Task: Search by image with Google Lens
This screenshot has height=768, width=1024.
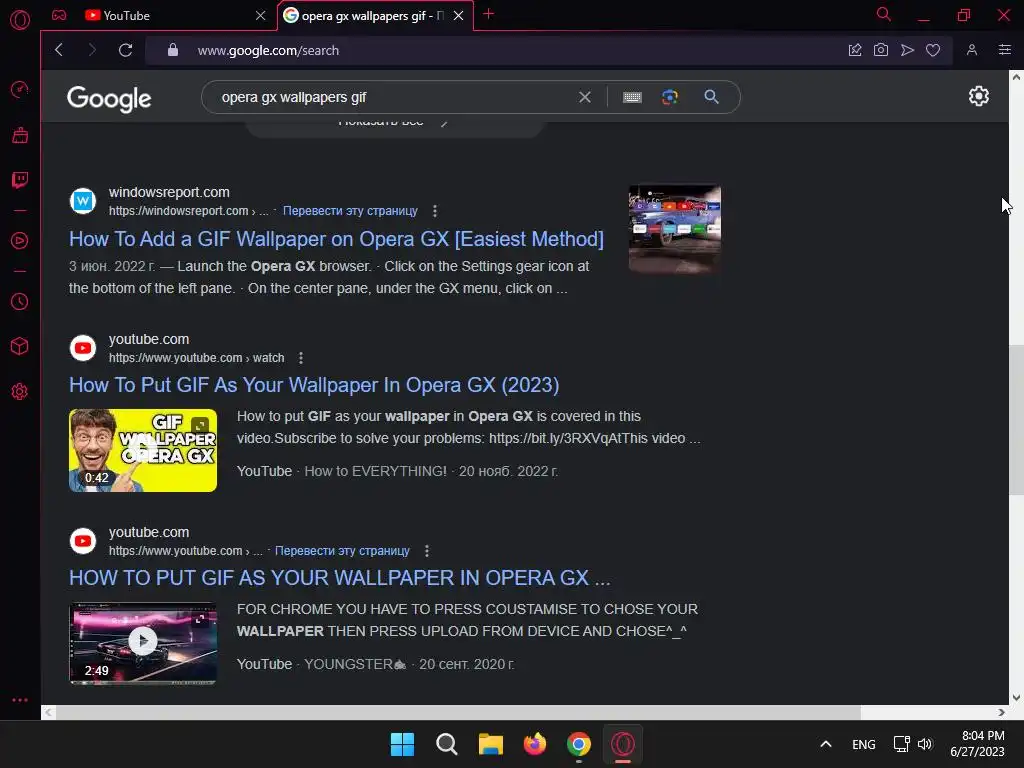Action: [669, 97]
